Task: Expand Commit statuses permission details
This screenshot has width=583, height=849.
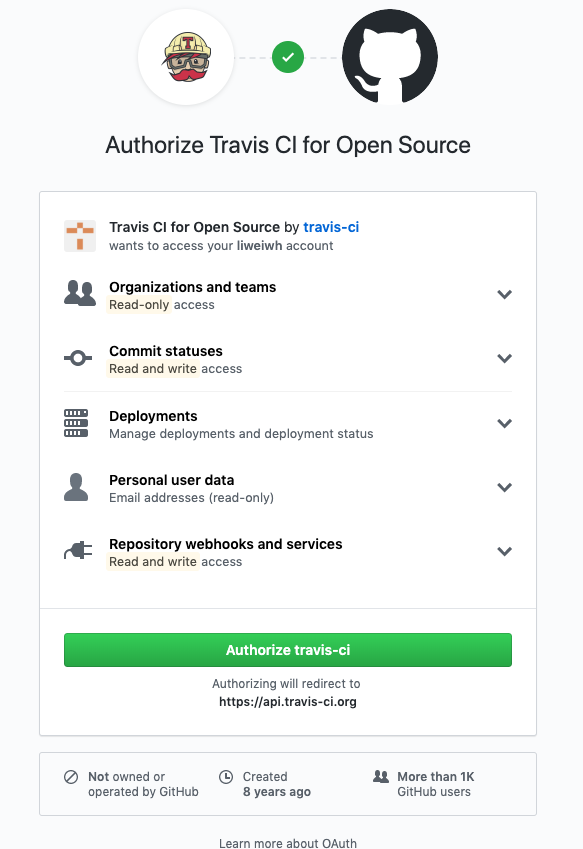Action: [x=505, y=358]
